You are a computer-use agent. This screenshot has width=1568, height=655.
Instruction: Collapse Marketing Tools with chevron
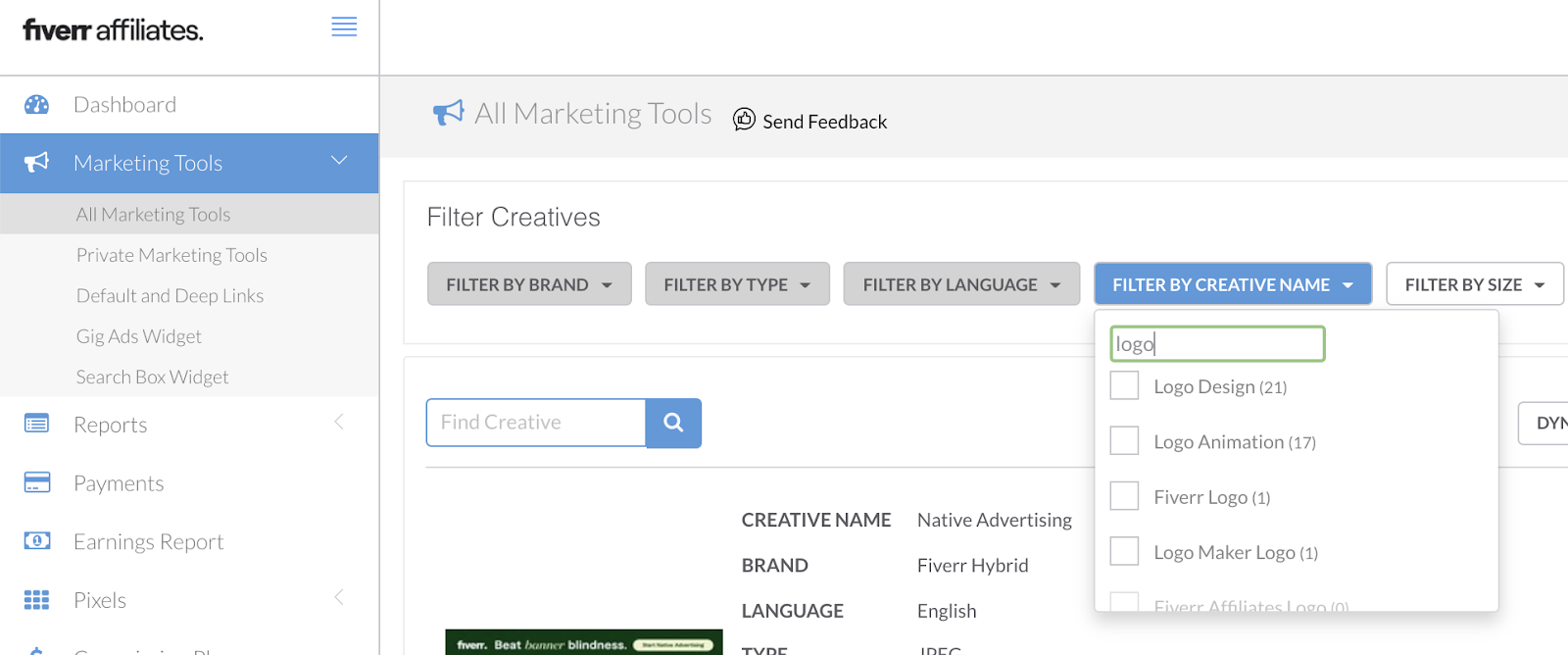pyautogui.click(x=339, y=161)
